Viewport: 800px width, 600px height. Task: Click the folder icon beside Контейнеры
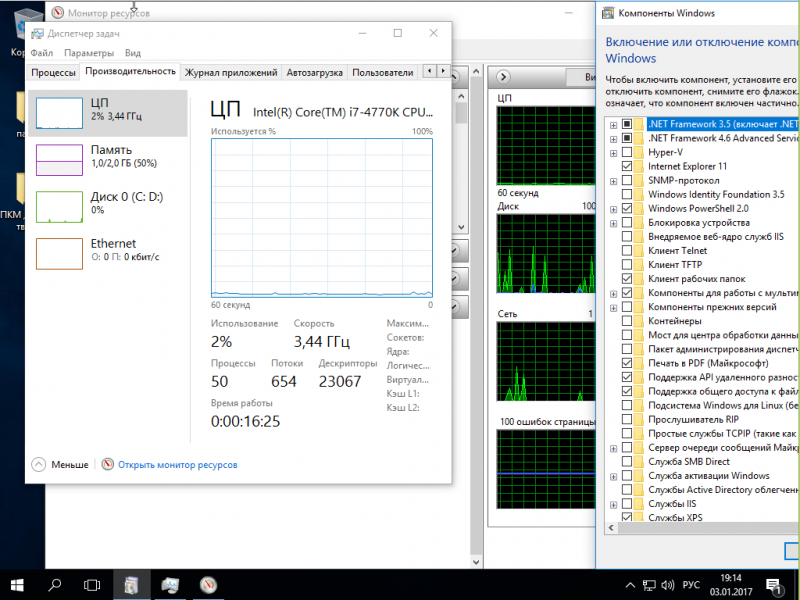[639, 321]
